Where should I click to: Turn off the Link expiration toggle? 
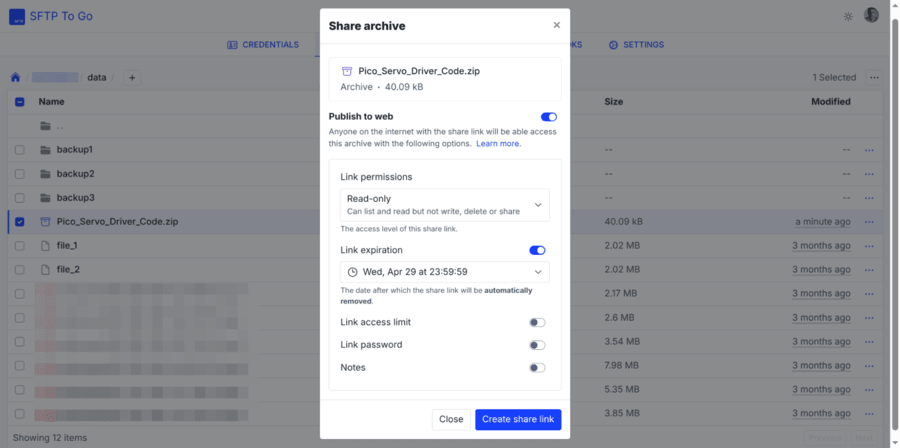[x=537, y=250]
